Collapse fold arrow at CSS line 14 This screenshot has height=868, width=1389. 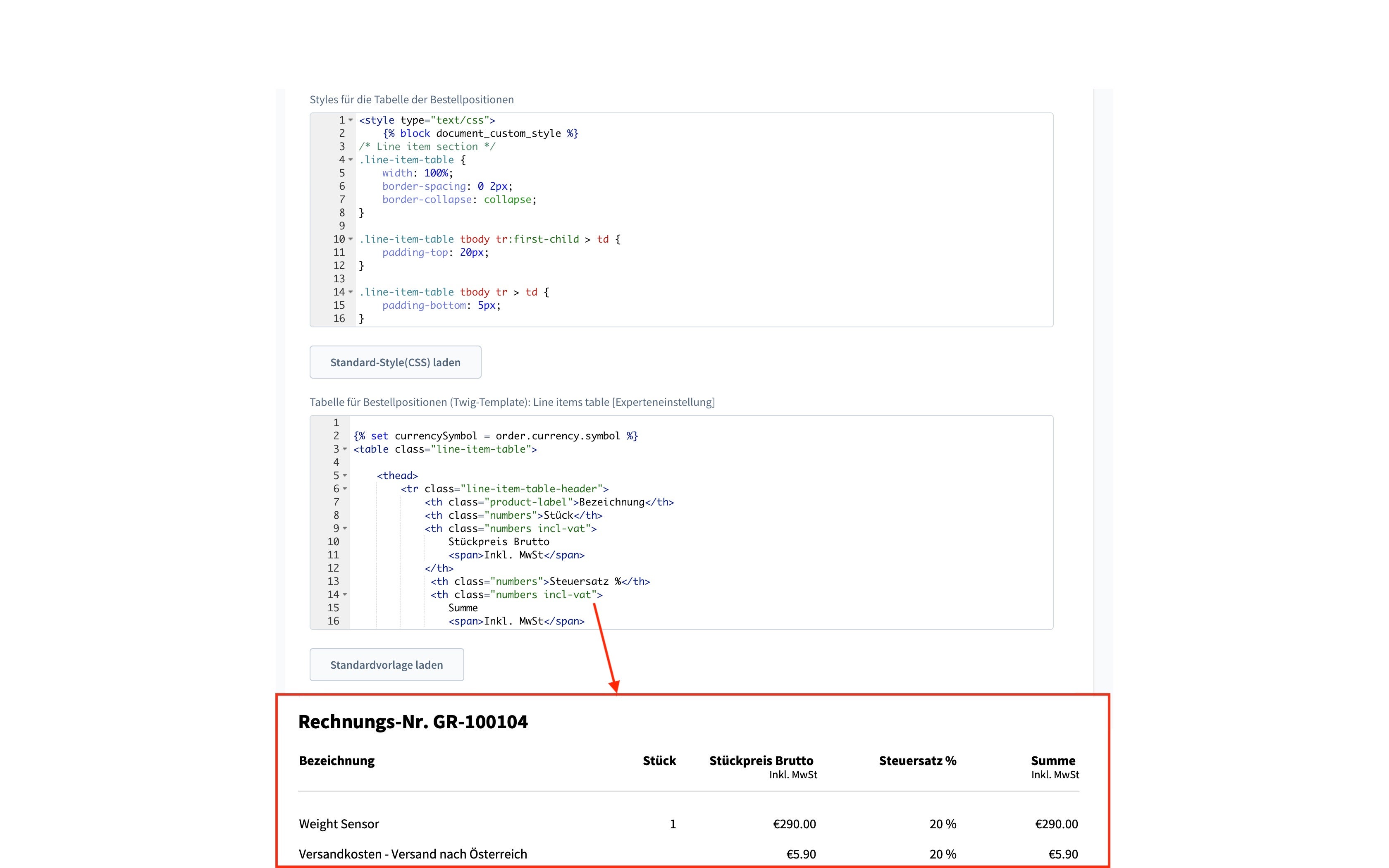click(x=351, y=292)
